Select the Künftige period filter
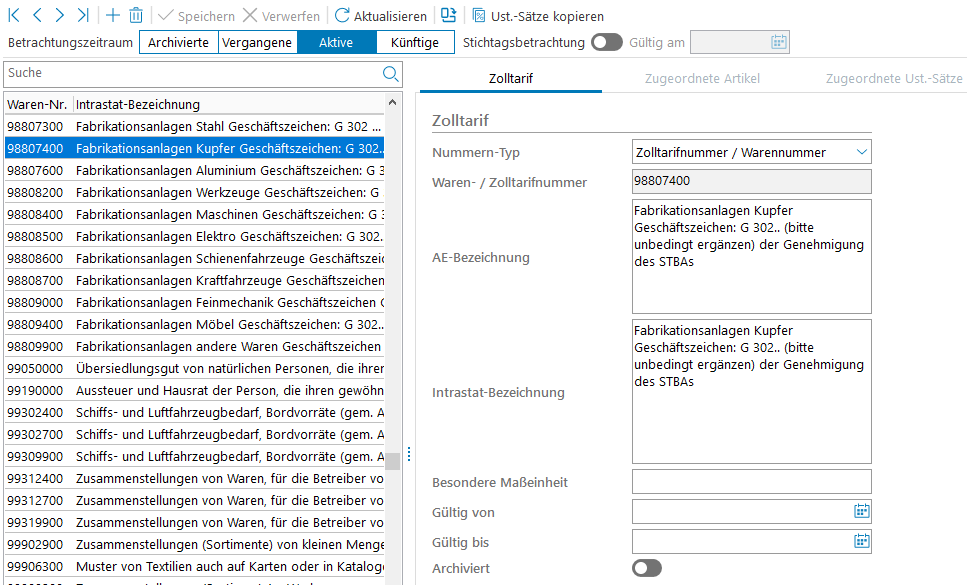 (415, 43)
